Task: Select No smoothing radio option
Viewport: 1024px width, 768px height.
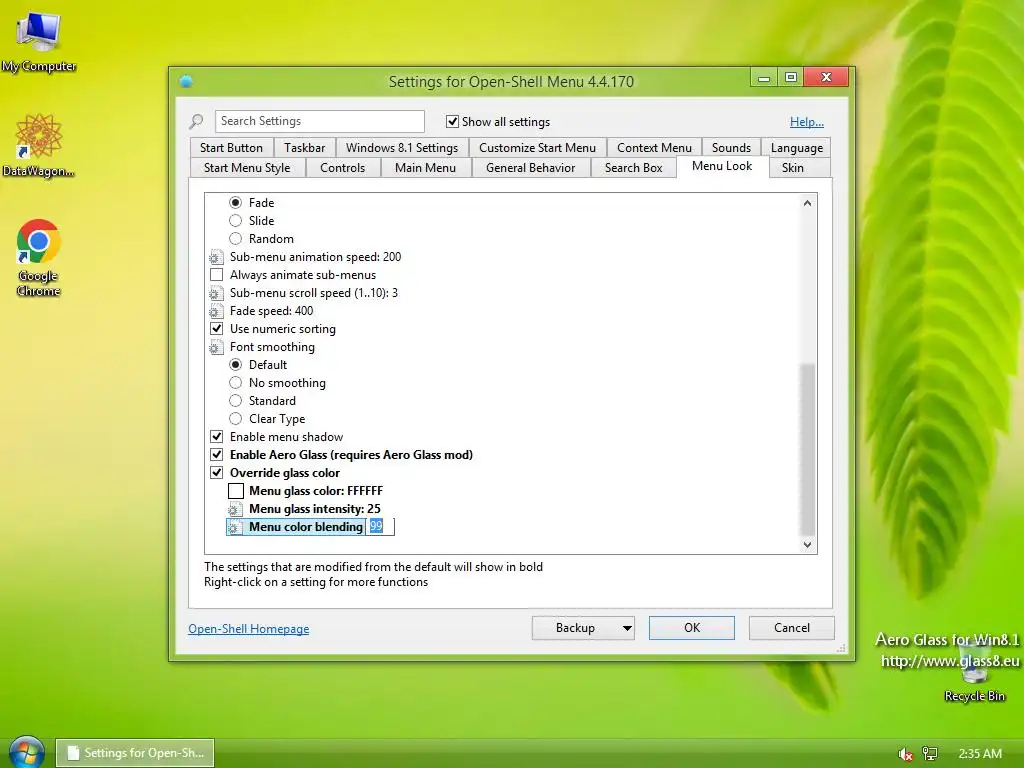Action: [236, 383]
